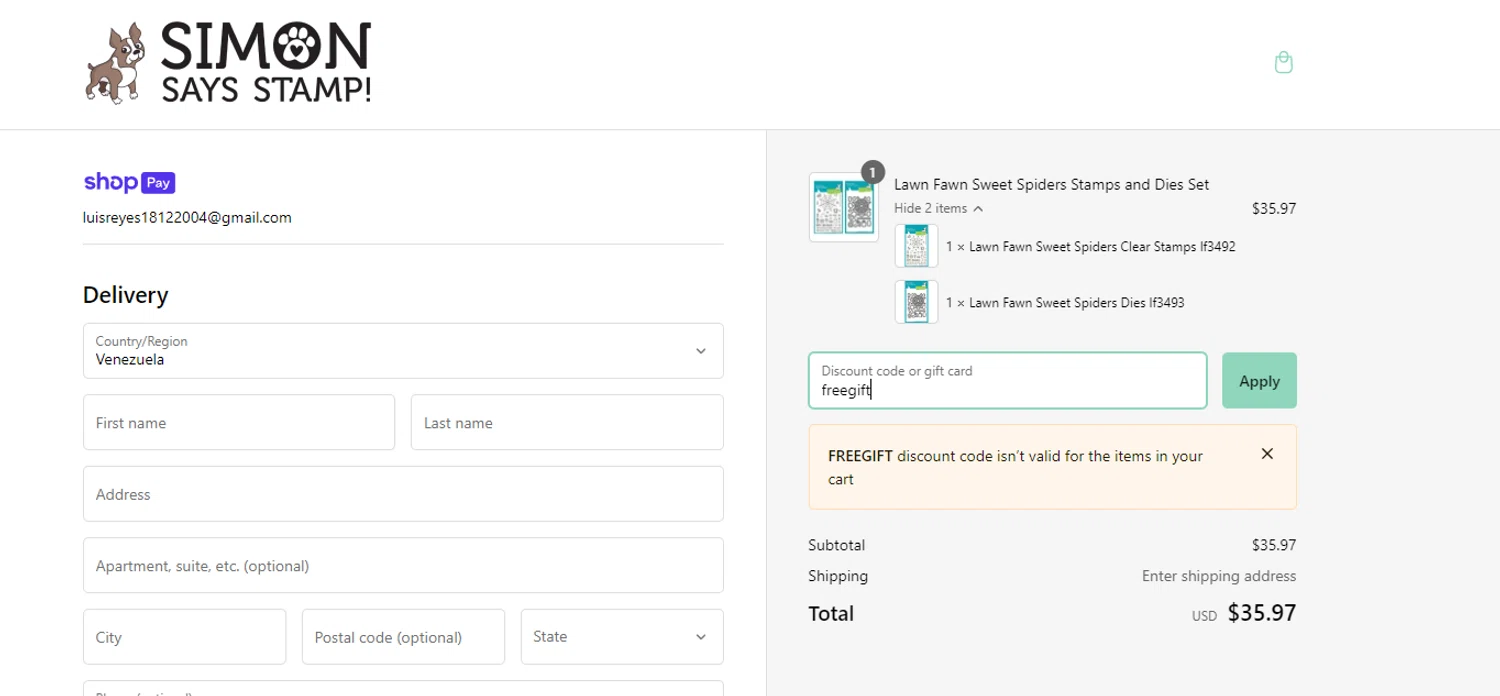Click the Last name field
The image size is (1500, 696).
click(567, 423)
